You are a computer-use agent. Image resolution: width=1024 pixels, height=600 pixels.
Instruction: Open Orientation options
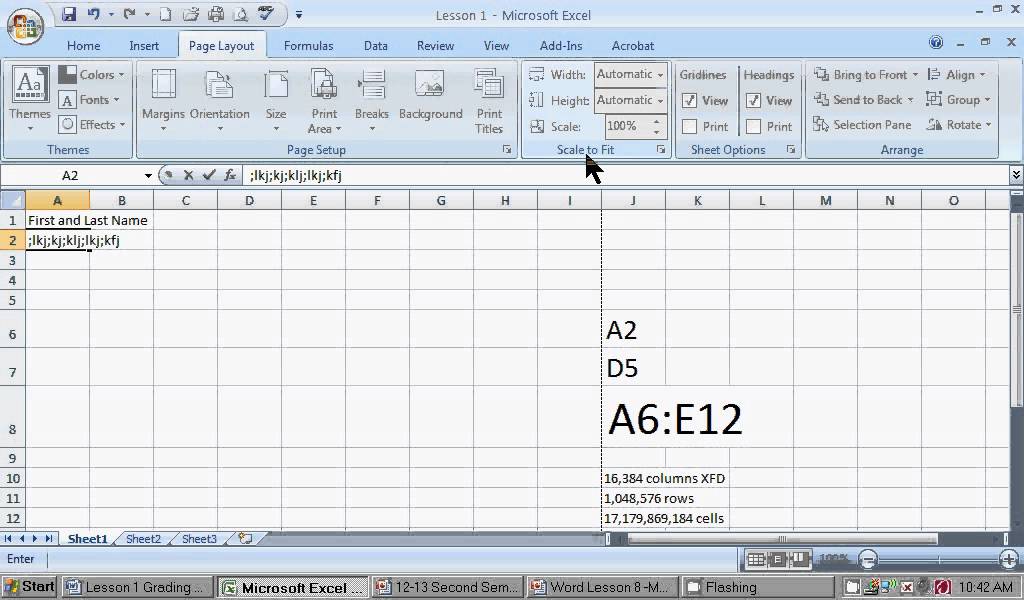[x=219, y=100]
